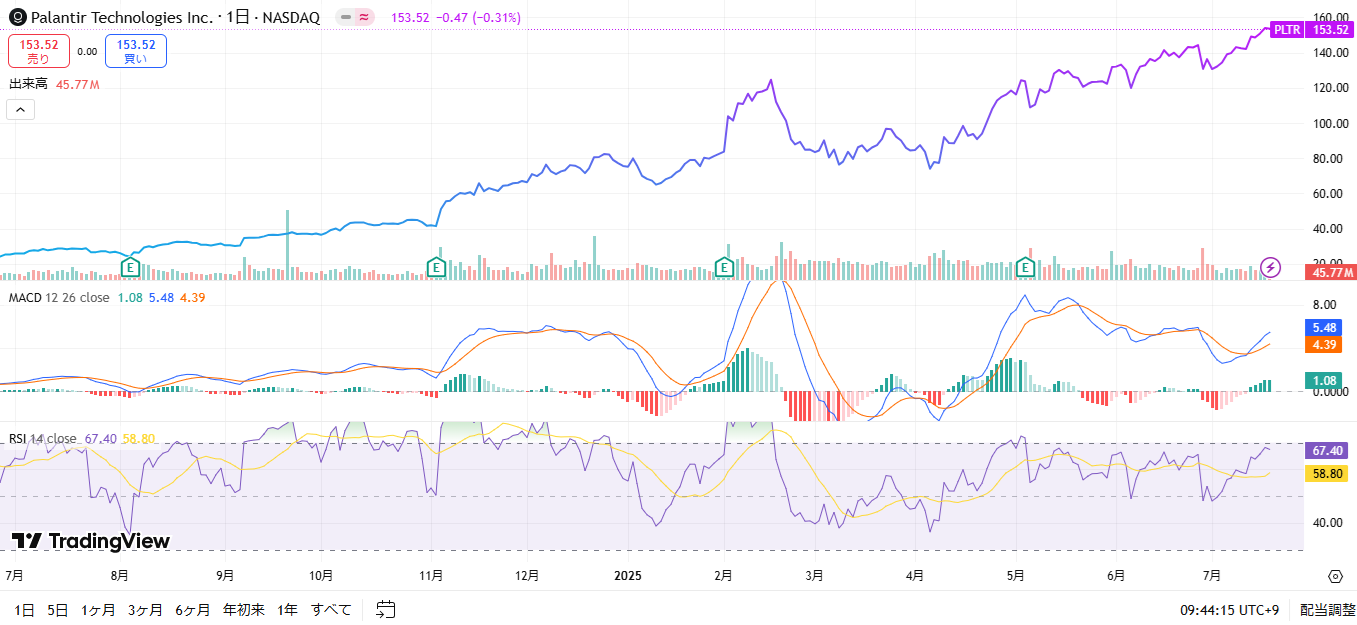Click the red 153.52 sell button
1357x625 pixels.
(x=39, y=51)
